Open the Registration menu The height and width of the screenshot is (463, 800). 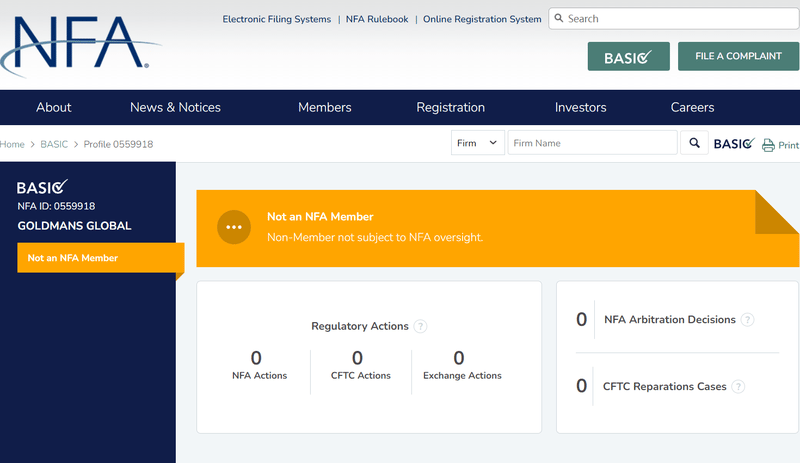pos(451,107)
